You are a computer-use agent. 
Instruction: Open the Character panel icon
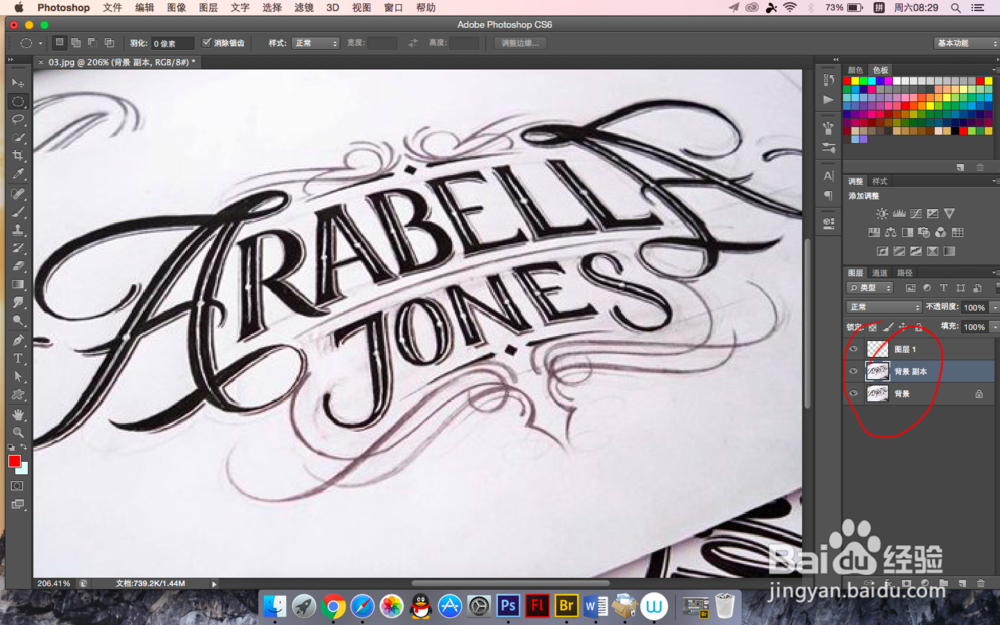click(828, 176)
